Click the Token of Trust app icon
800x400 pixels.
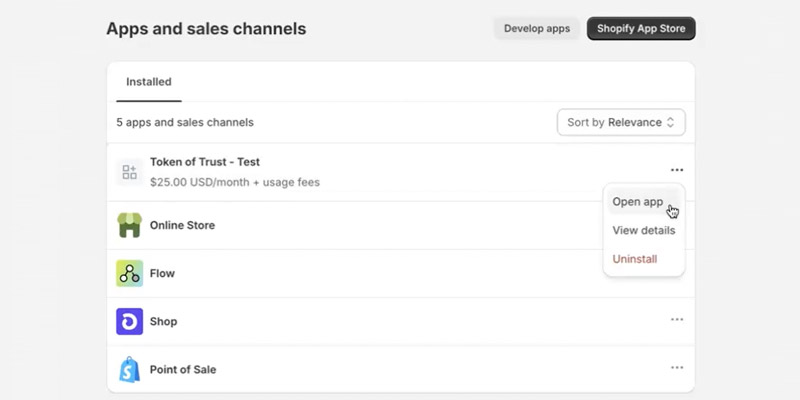(130, 172)
